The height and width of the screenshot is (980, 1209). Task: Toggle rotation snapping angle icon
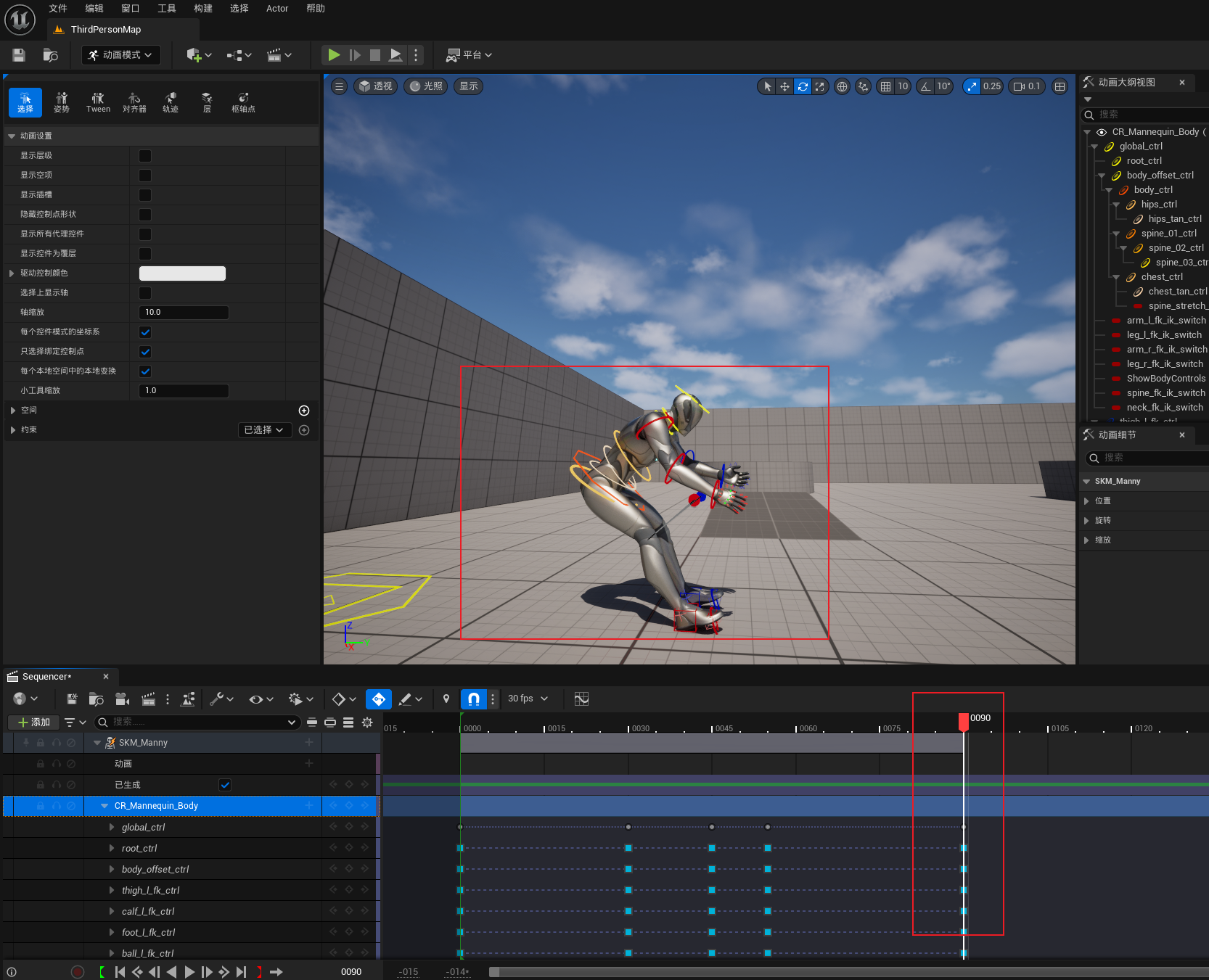(x=925, y=86)
